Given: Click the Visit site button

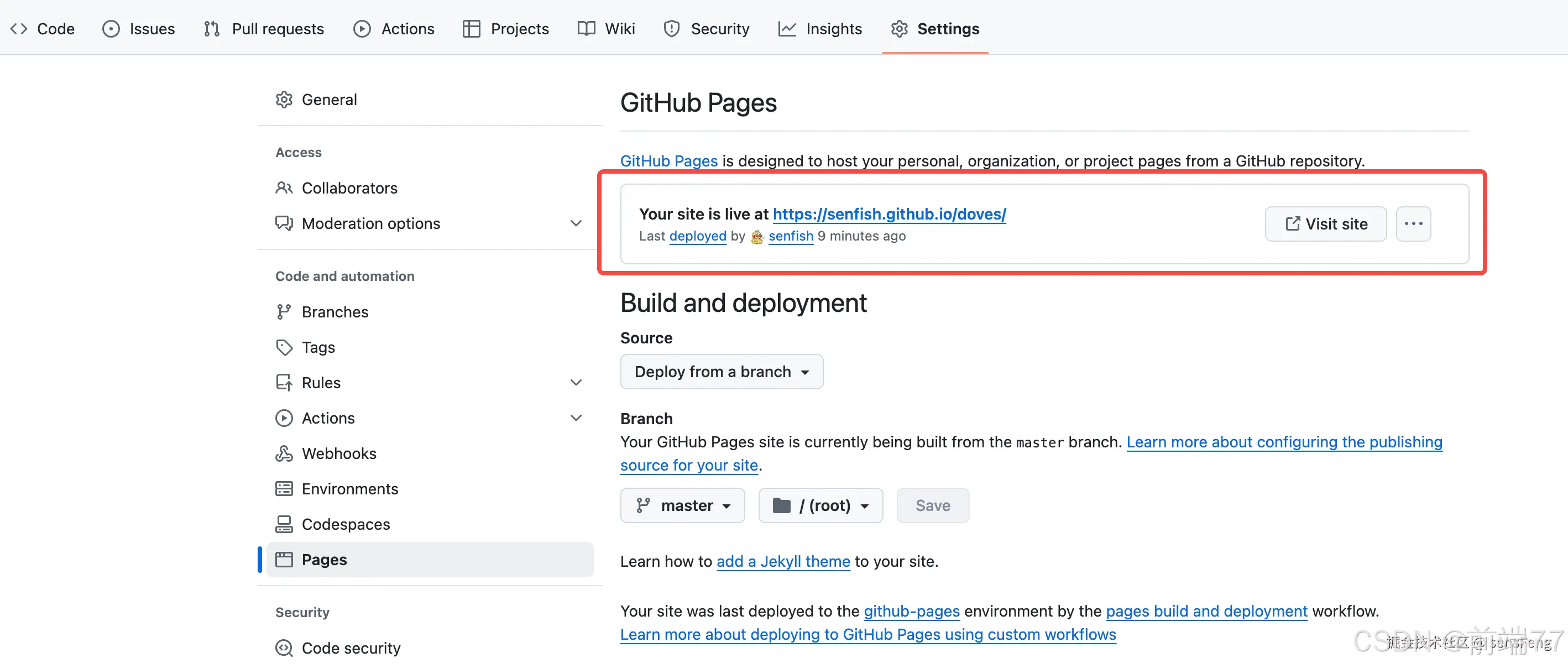Looking at the screenshot, I should [1325, 223].
